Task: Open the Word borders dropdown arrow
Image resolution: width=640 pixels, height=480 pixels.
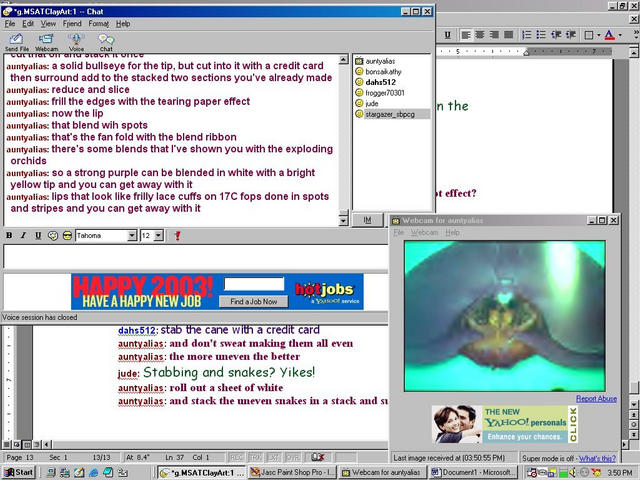Action: (x=598, y=35)
